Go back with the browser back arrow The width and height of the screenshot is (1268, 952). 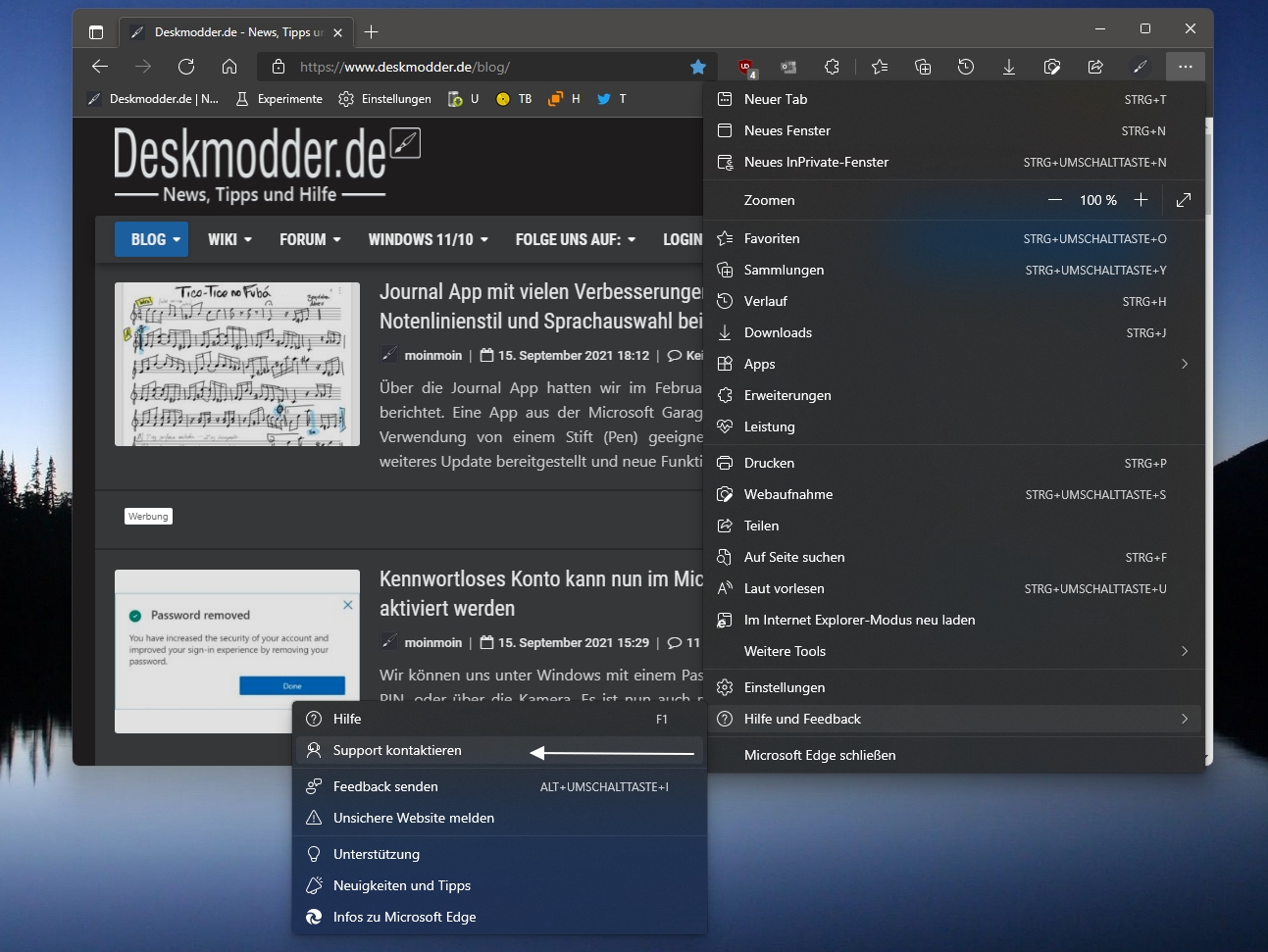point(100,67)
